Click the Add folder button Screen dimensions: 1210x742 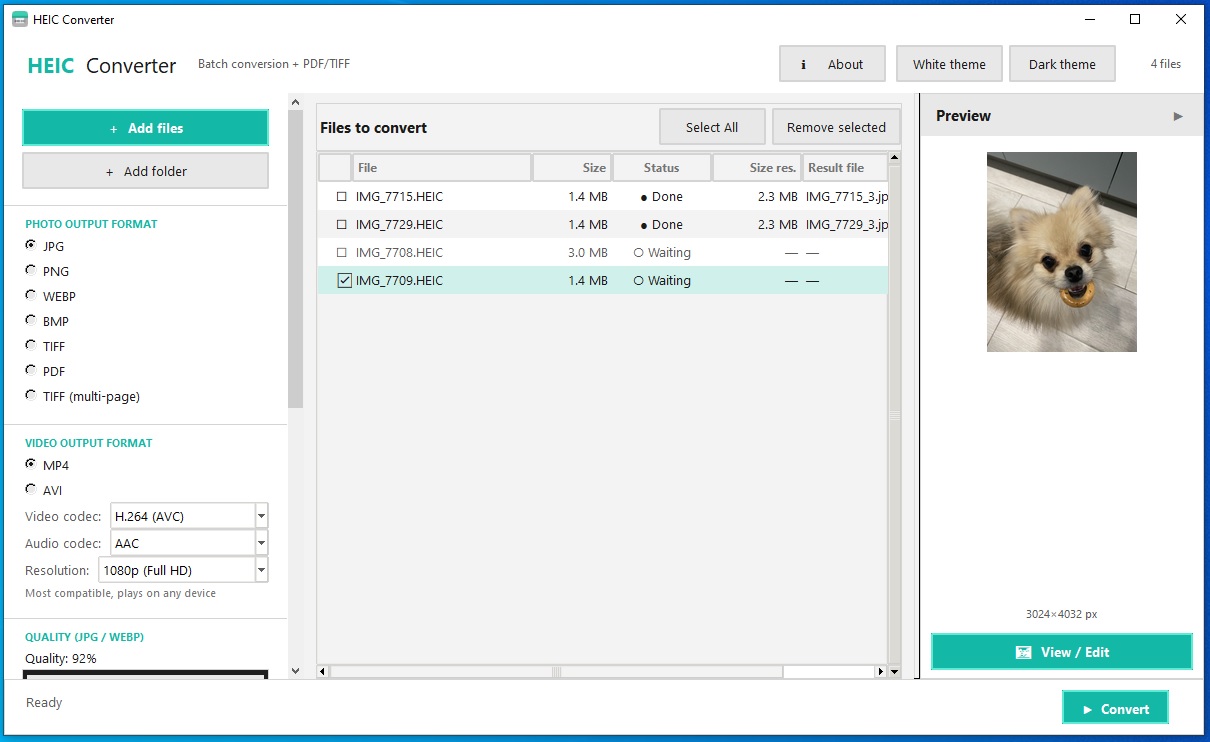[x=146, y=171]
